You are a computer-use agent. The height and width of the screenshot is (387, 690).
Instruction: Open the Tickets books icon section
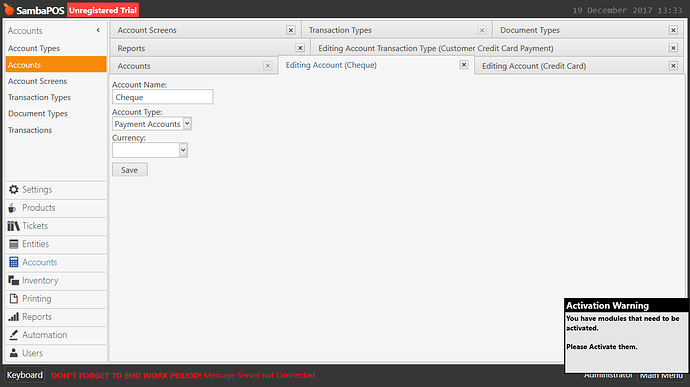tap(14, 226)
